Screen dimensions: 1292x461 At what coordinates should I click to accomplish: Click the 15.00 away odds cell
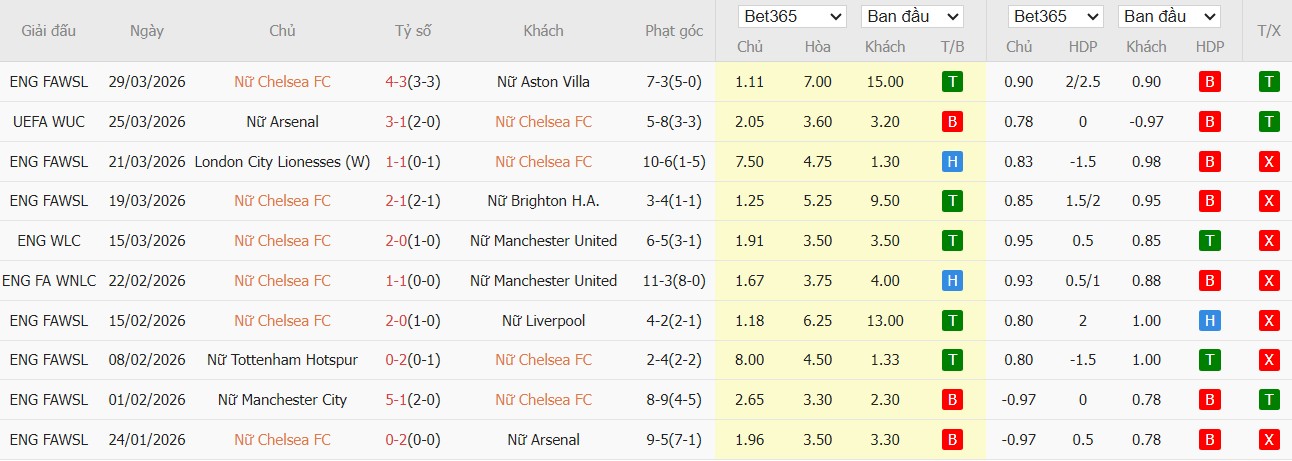pos(884,82)
